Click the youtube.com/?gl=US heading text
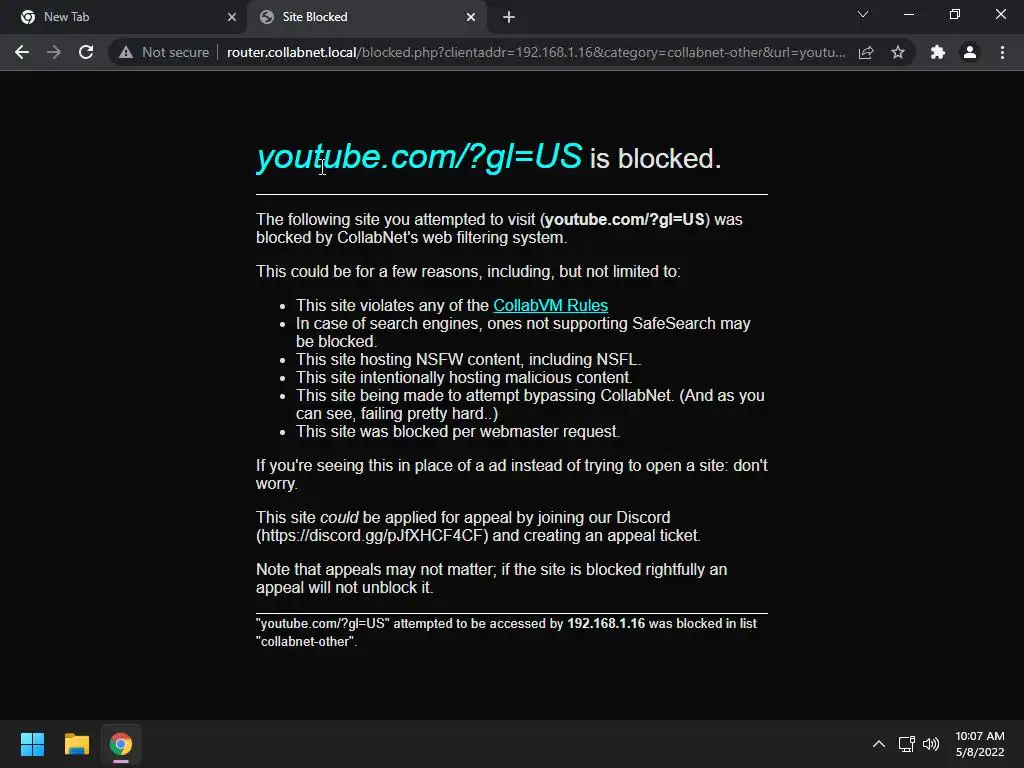This screenshot has height=768, width=1024. coord(419,157)
